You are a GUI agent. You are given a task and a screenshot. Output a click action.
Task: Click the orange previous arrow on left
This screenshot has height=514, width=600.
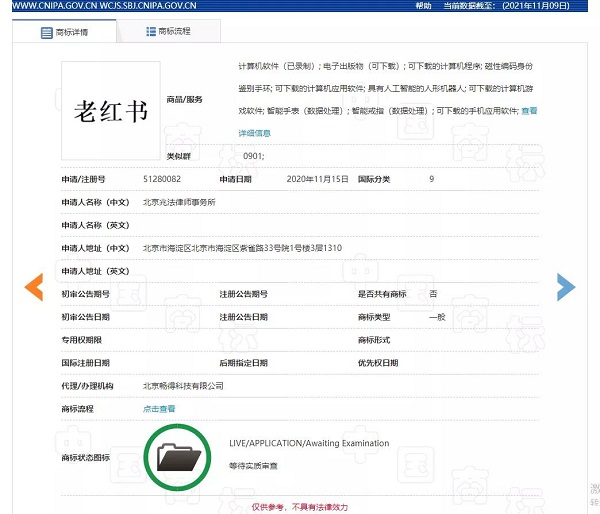point(34,286)
